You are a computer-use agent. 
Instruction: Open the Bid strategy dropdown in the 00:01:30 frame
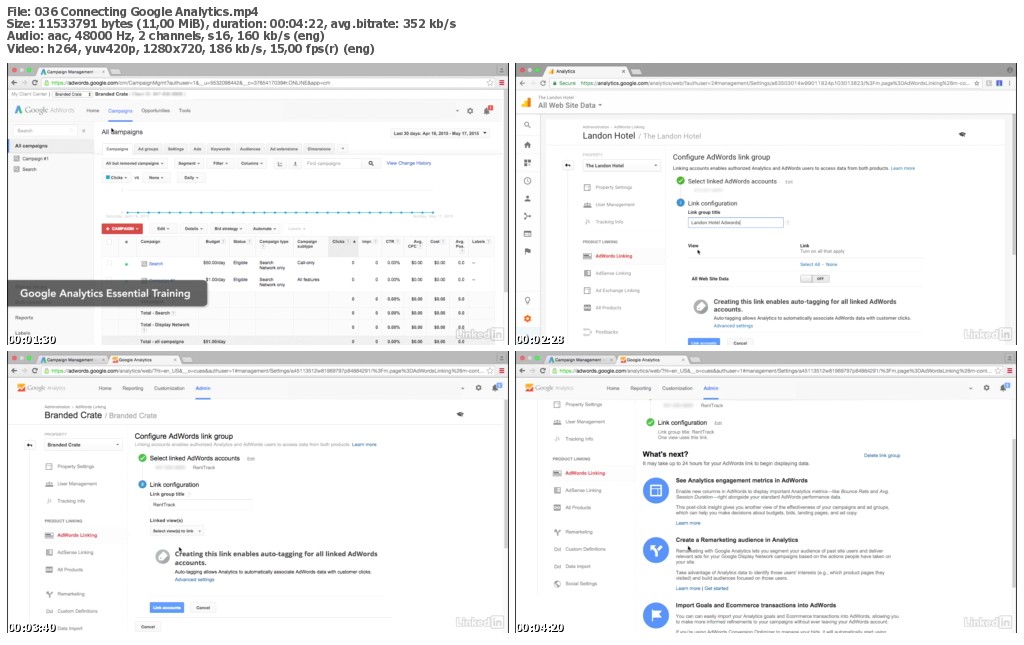click(x=228, y=229)
